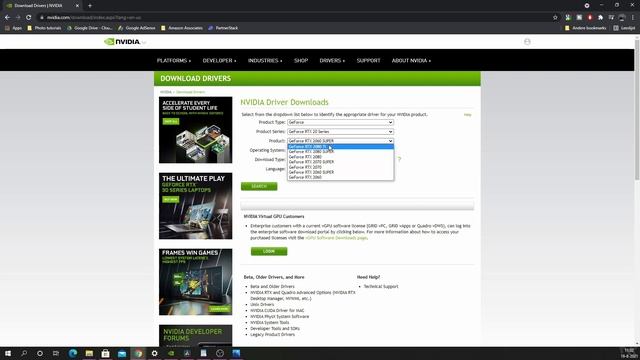
Task: Choose GeForce RTX 2080 from the list
Action: [340, 157]
